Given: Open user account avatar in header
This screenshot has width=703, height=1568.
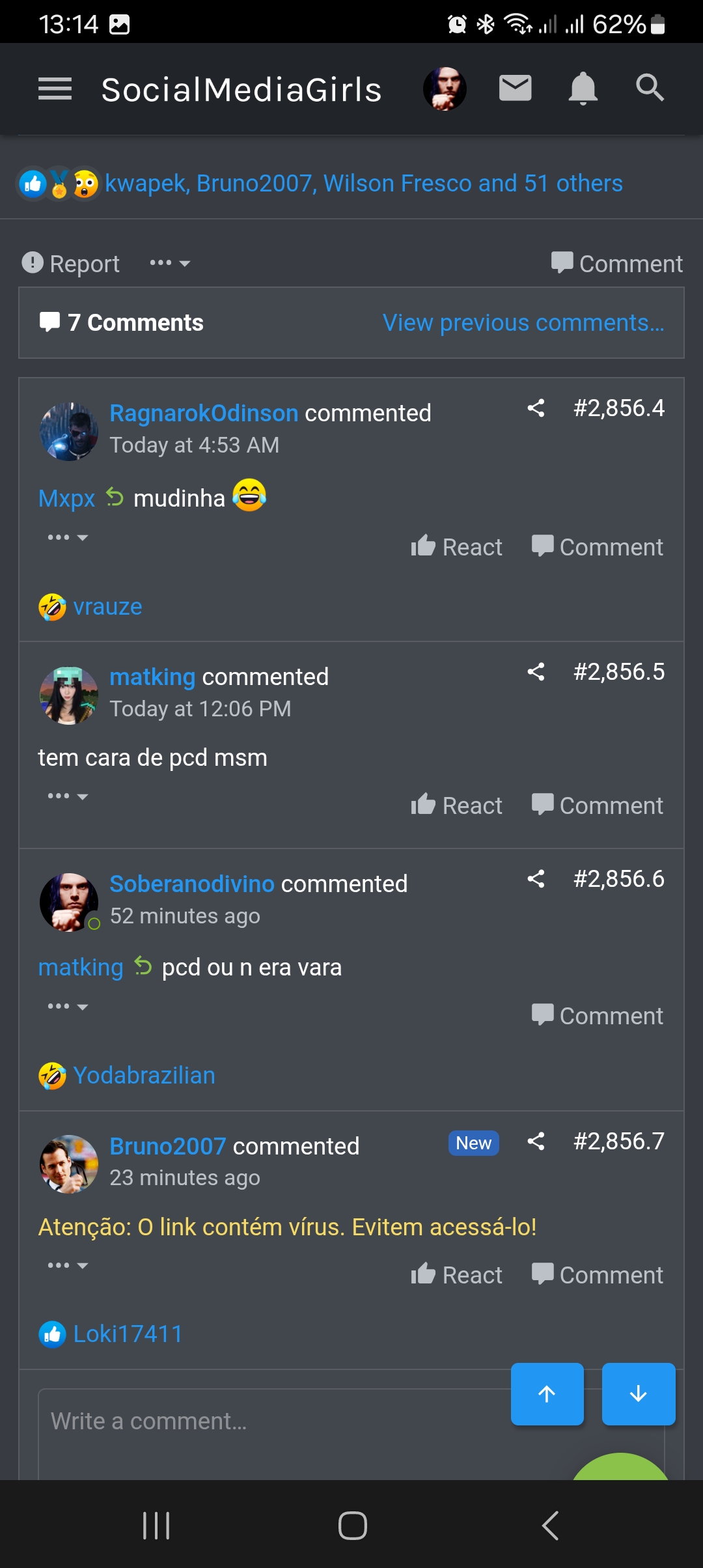Looking at the screenshot, I should [445, 89].
